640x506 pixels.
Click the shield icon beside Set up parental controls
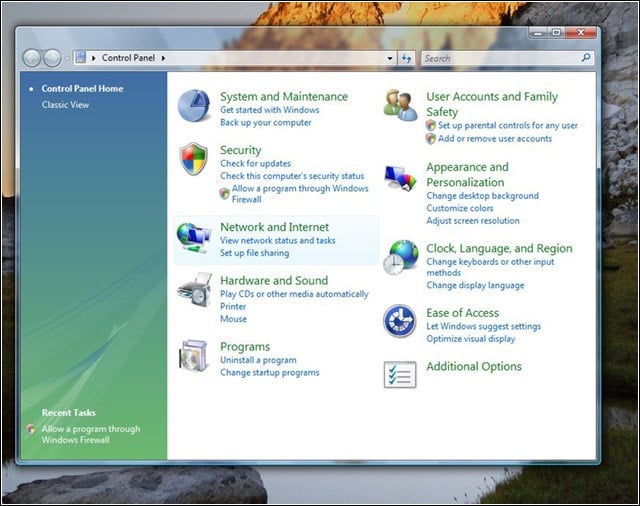[431, 125]
